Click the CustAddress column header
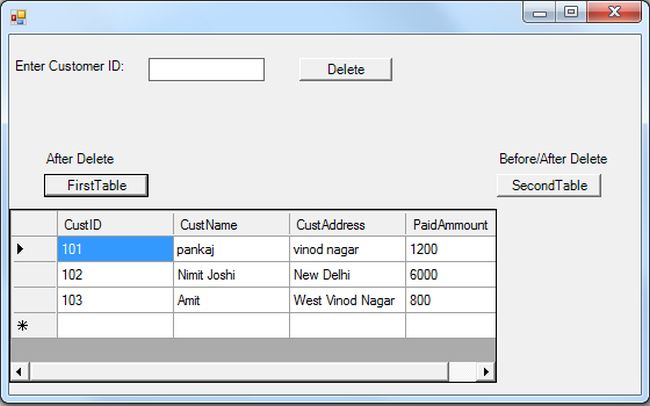This screenshot has width=650, height=406. click(x=347, y=224)
